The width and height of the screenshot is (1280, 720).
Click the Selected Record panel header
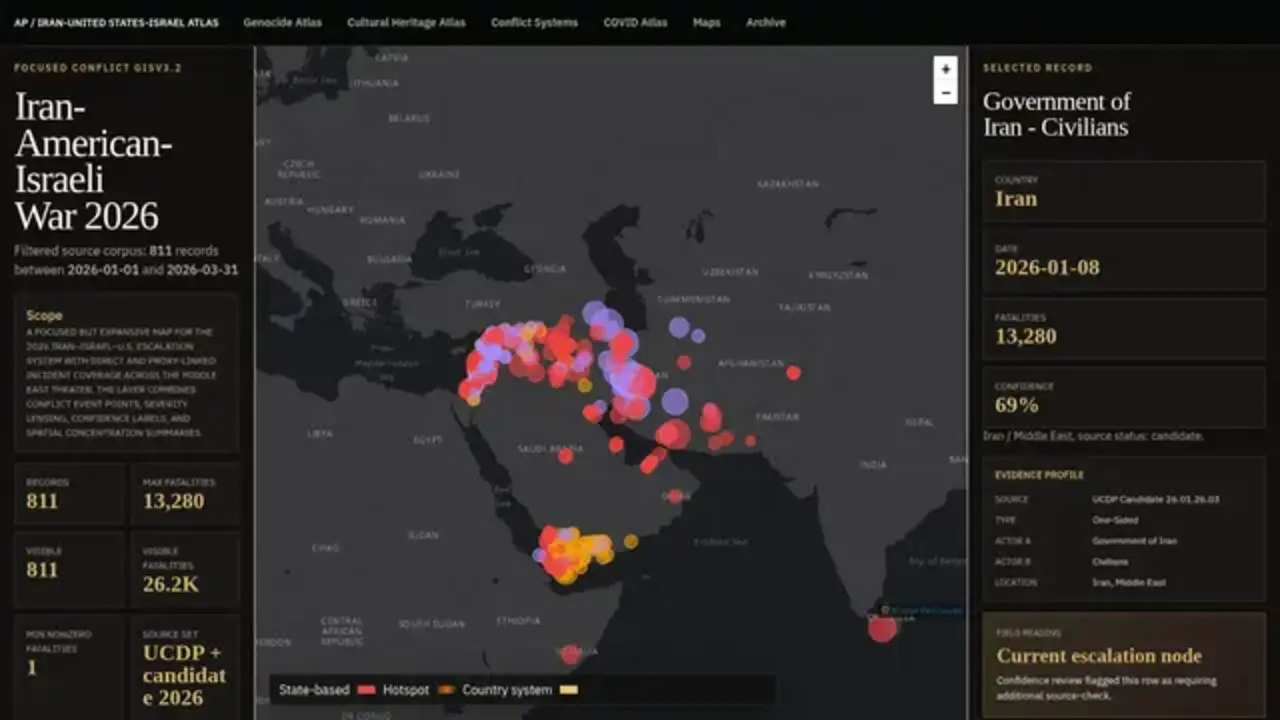[x=1037, y=68]
